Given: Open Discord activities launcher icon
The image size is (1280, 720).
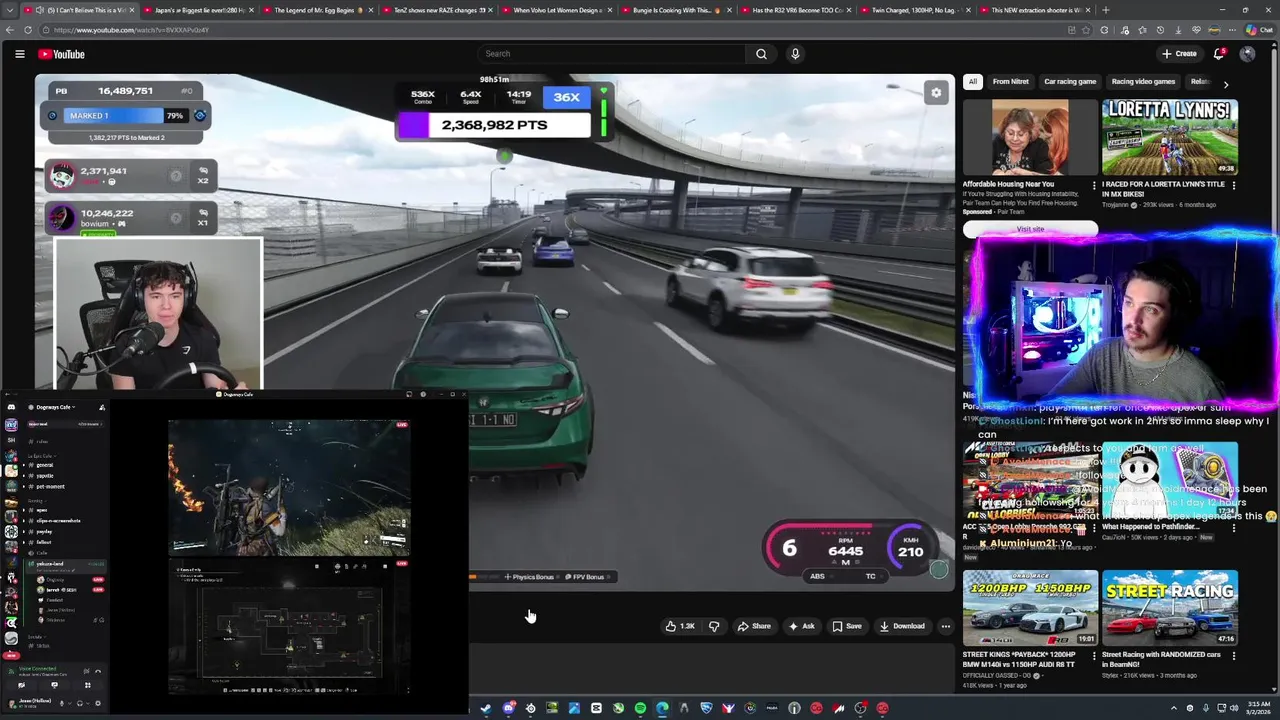Looking at the screenshot, I should (87, 685).
